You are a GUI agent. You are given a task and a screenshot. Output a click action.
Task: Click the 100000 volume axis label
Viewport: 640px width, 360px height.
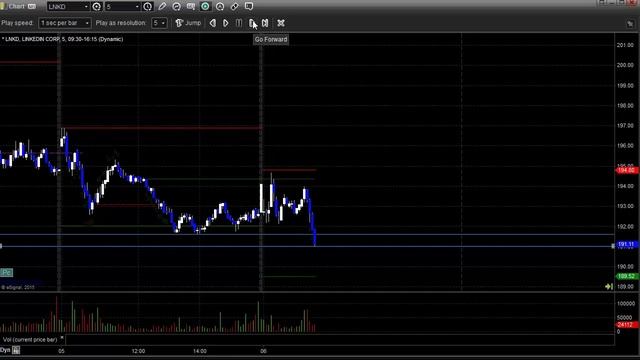tap(626, 304)
